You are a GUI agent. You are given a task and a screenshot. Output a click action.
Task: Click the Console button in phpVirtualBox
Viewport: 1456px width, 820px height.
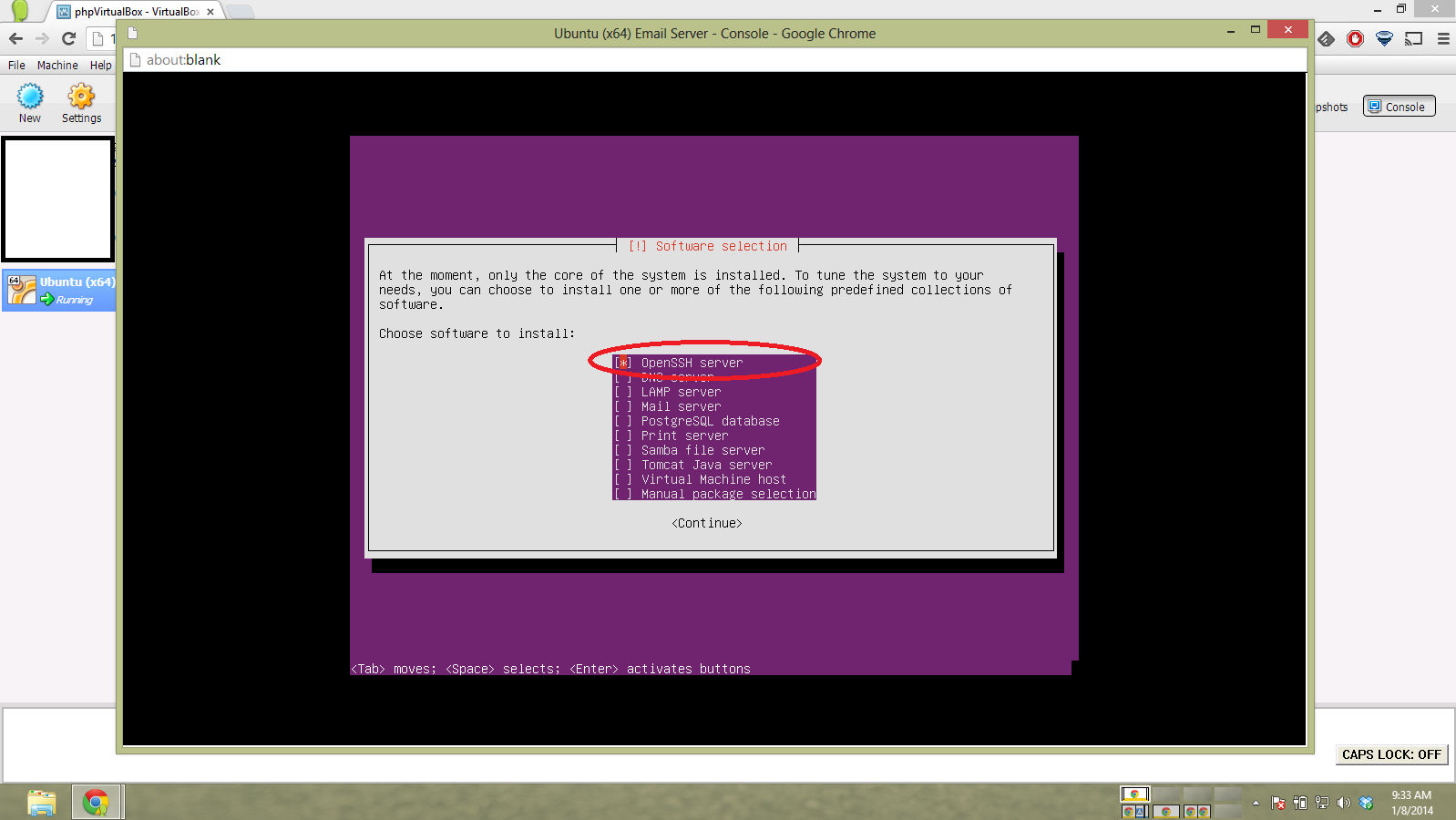point(1399,107)
